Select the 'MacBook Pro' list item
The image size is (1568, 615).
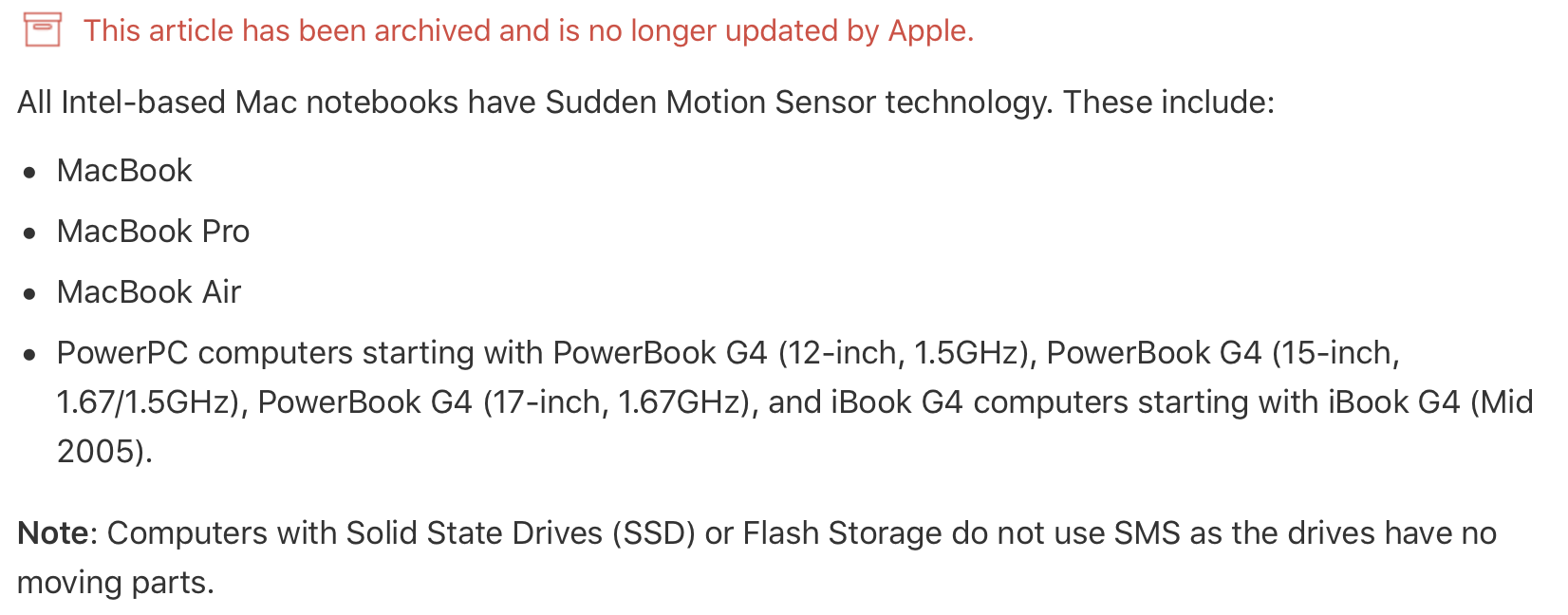[x=154, y=232]
